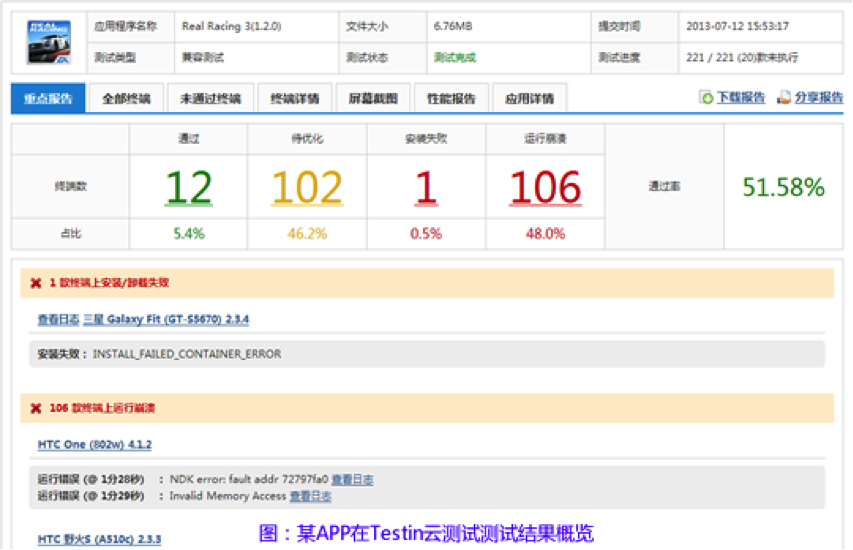Click the 运行错误 (@ 1分28秒) entry
Image resolution: width=853 pixels, height=550 pixels.
[91, 479]
